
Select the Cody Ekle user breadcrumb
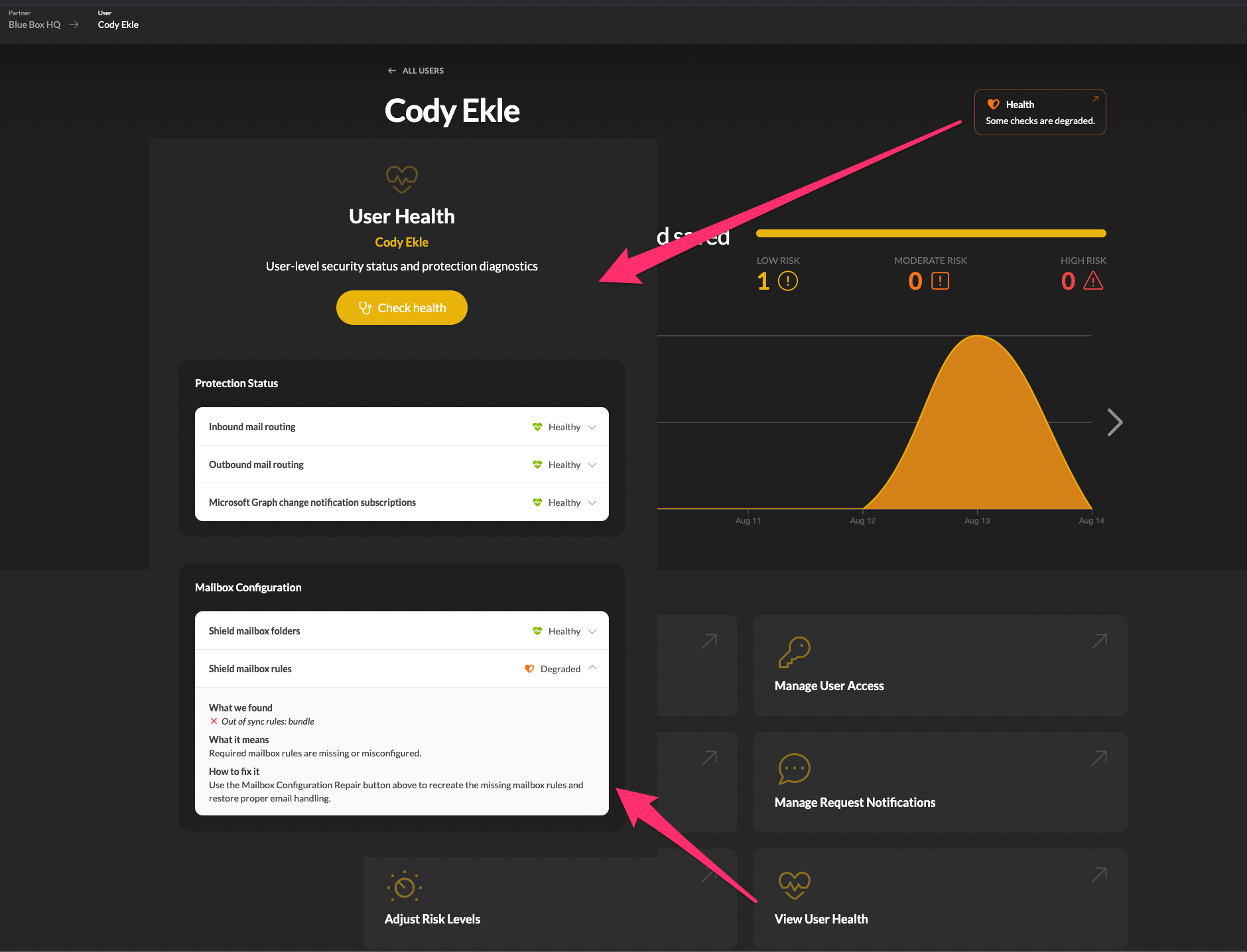point(118,25)
